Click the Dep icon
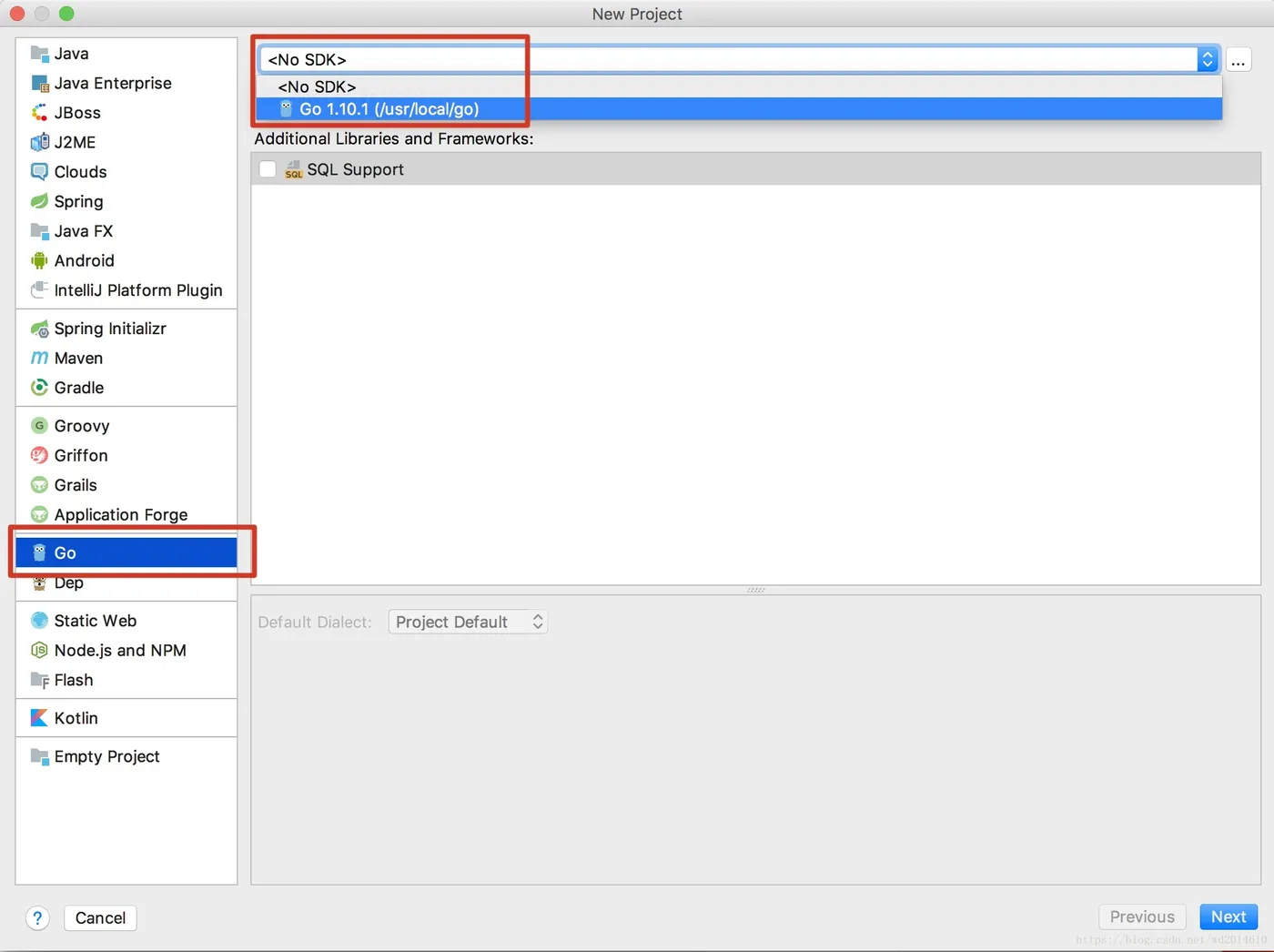This screenshot has height=952, width=1274. [39, 582]
